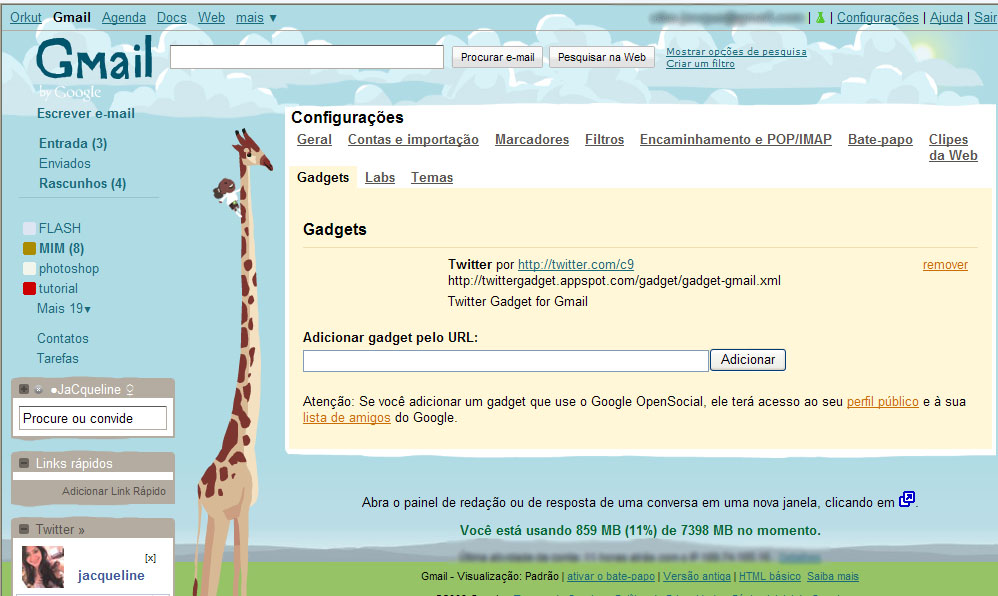Open the Enviados folder
Image resolution: width=998 pixels, height=596 pixels.
point(65,164)
